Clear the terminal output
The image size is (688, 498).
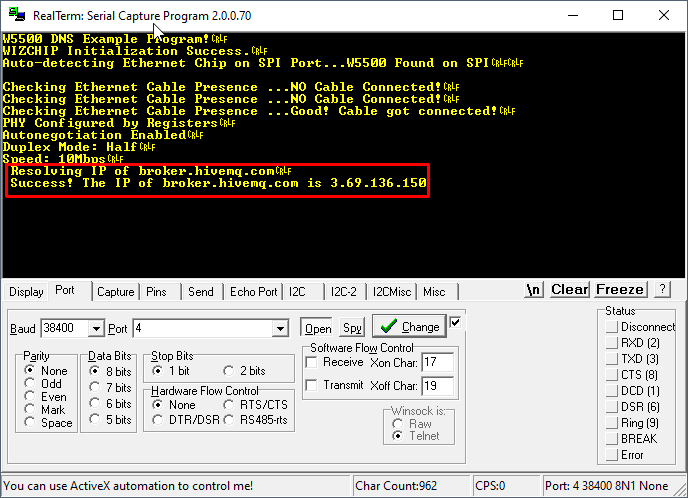(x=570, y=290)
